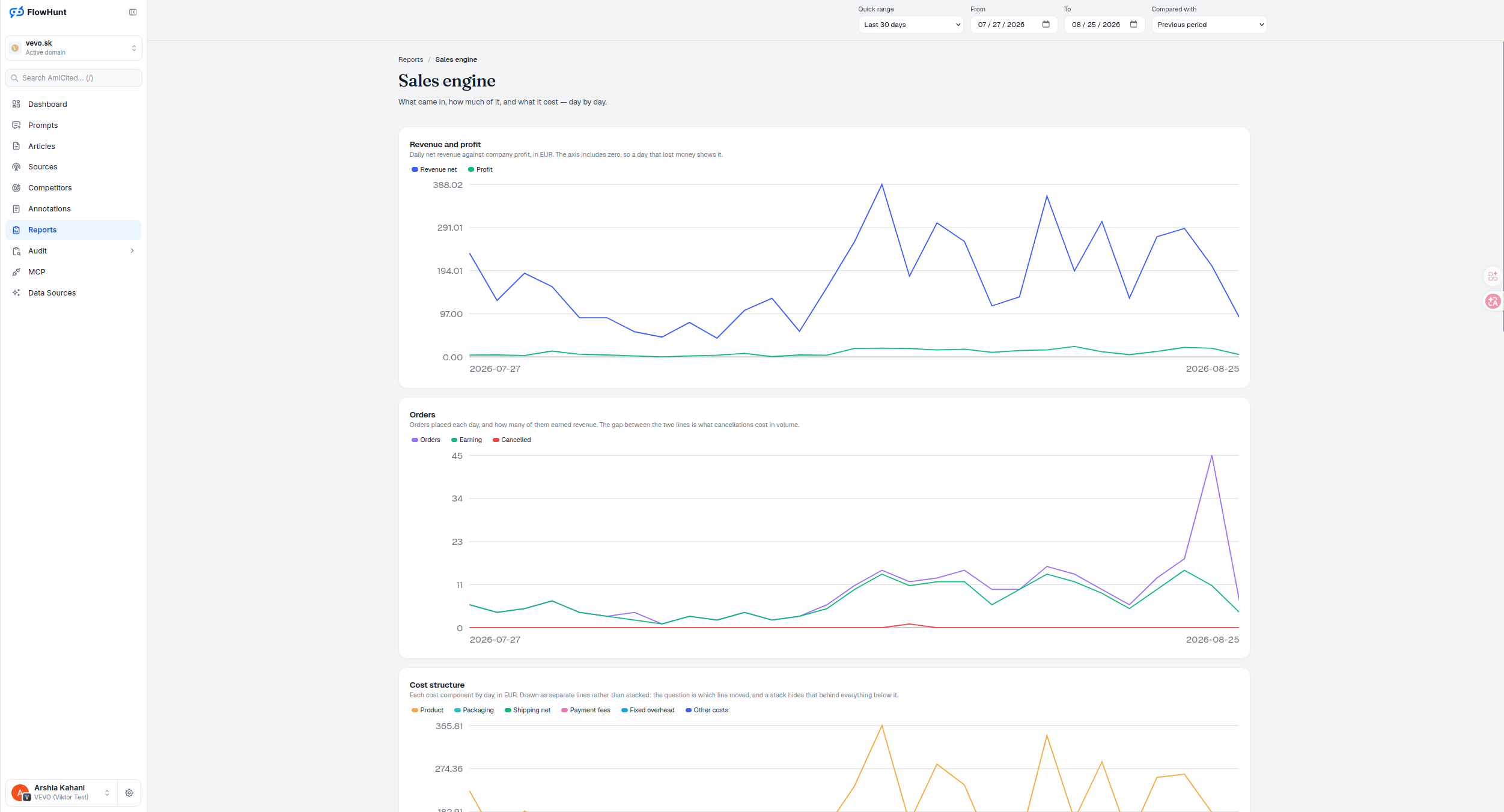Open the MCP page
The height and width of the screenshot is (812, 1504).
click(73, 272)
